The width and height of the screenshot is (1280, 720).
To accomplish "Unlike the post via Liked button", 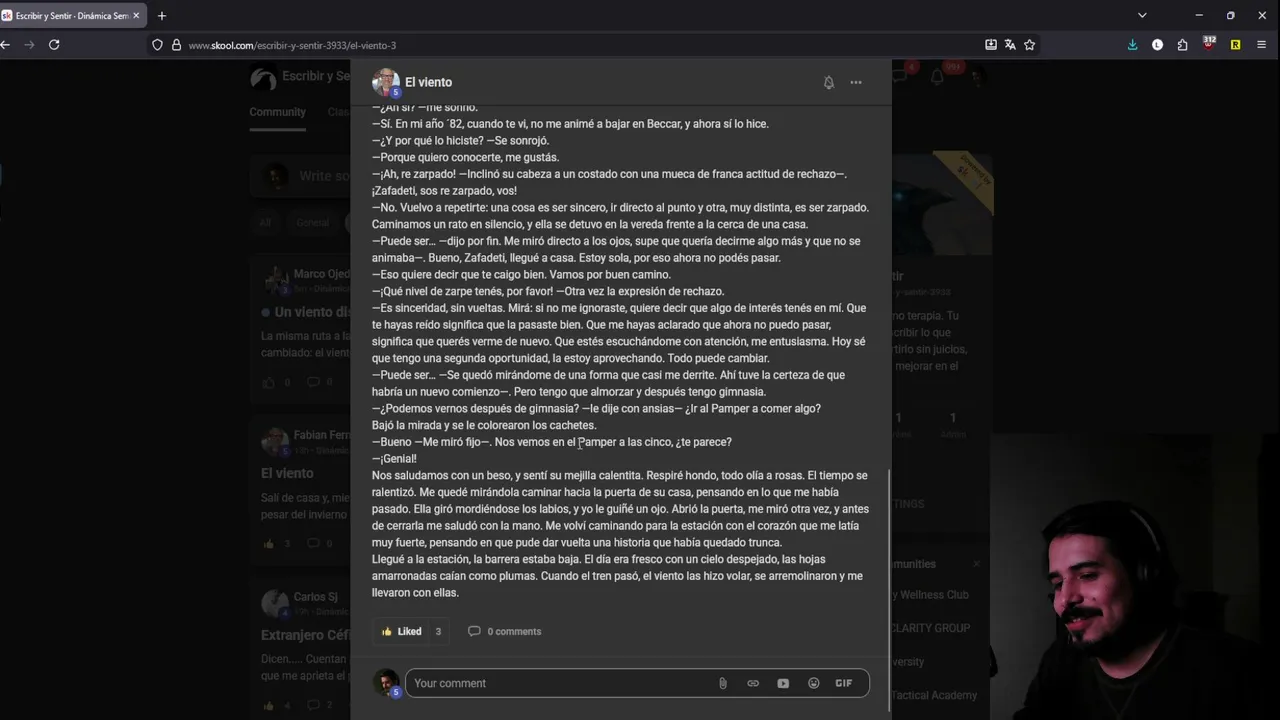I will tap(402, 631).
